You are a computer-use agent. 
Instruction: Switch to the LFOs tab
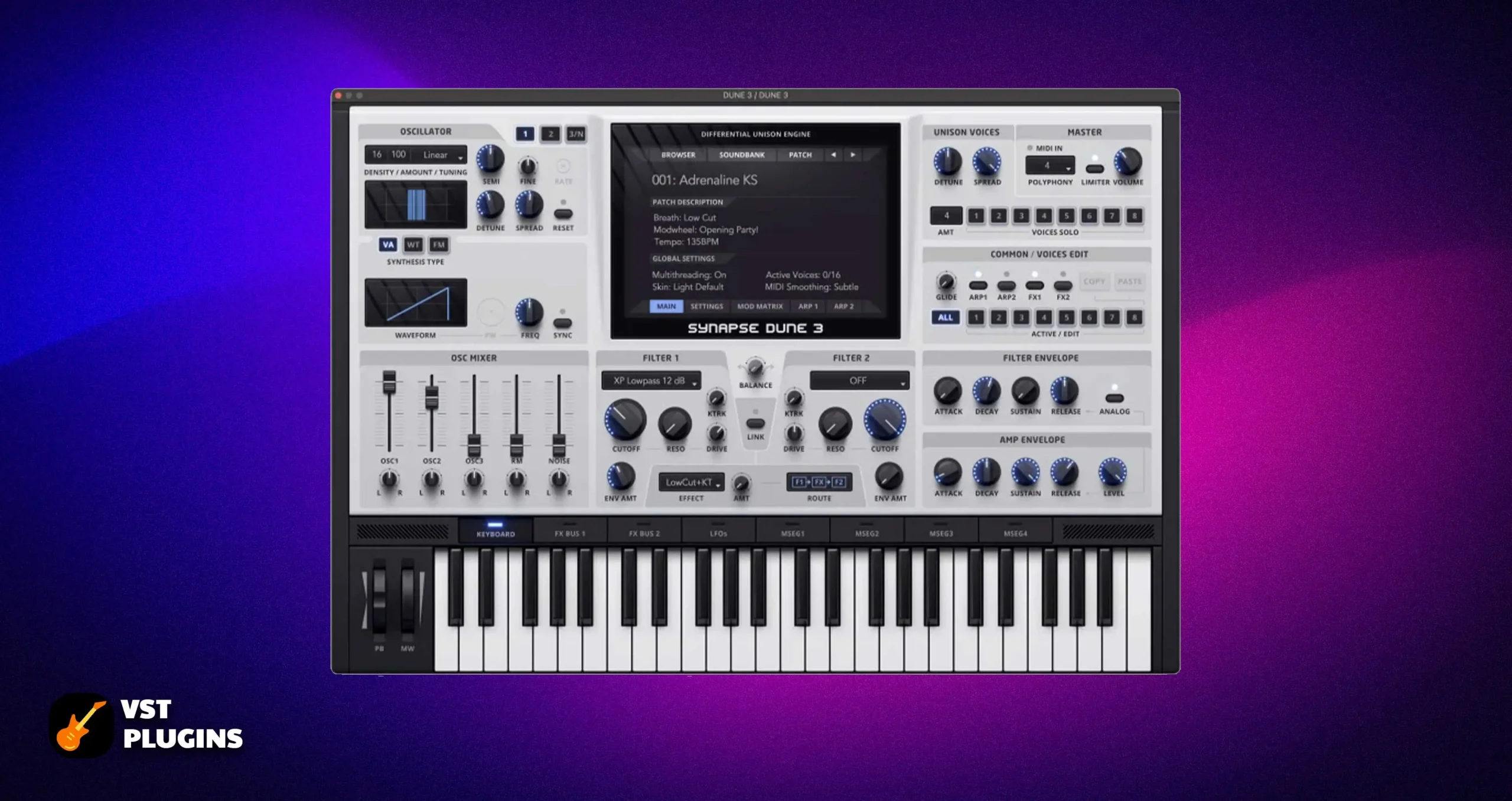718,530
